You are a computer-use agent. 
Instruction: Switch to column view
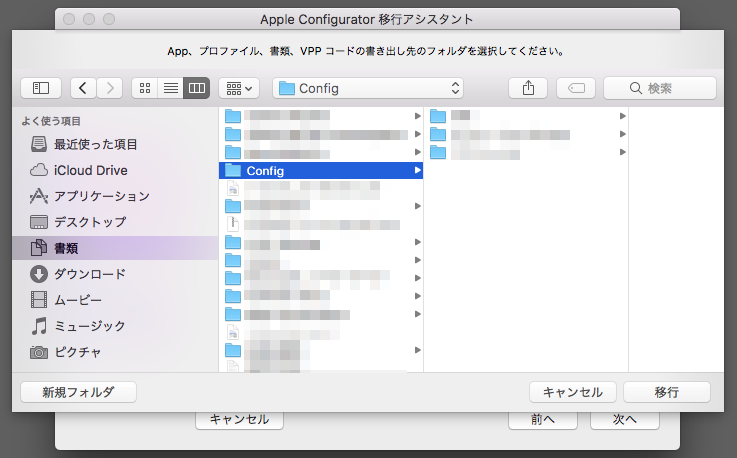click(x=196, y=88)
